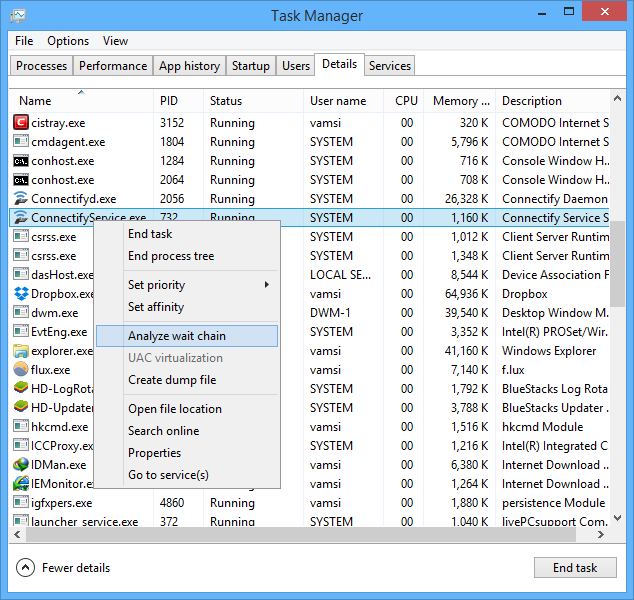Click the icon of csrss.exe with 1,348 K

(21, 255)
